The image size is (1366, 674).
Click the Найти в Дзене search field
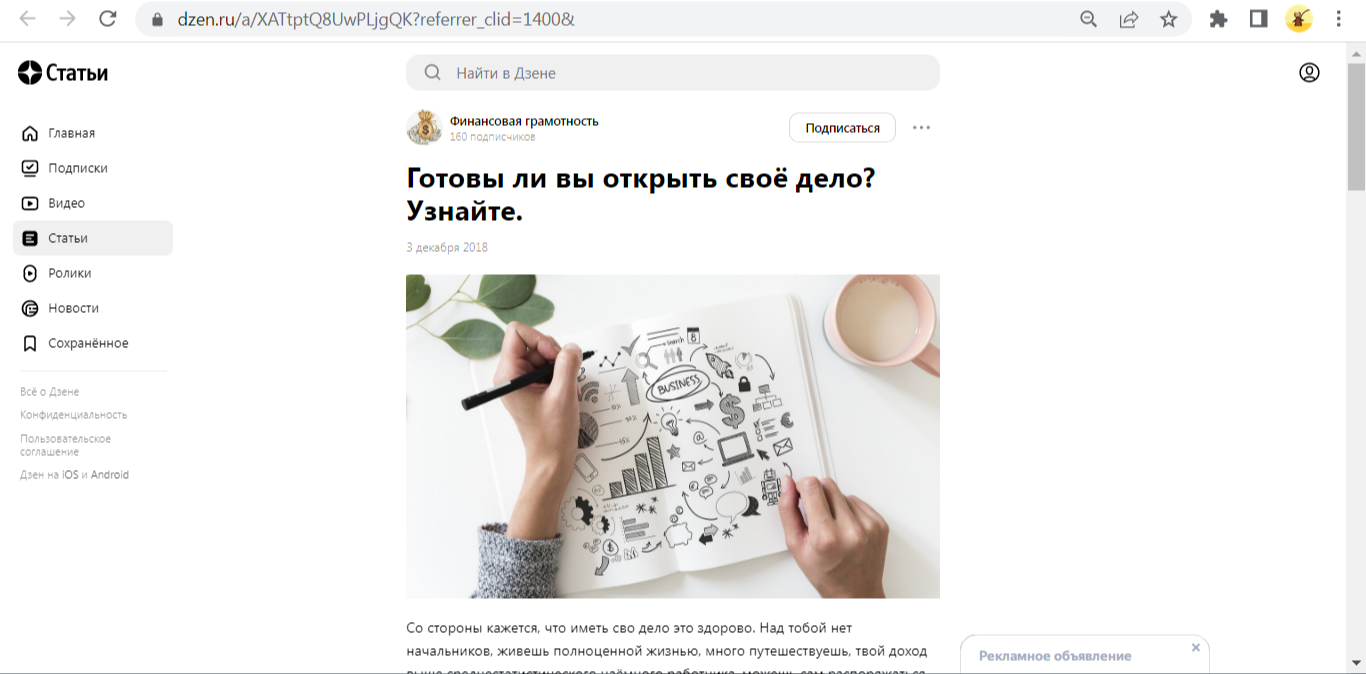click(x=673, y=73)
